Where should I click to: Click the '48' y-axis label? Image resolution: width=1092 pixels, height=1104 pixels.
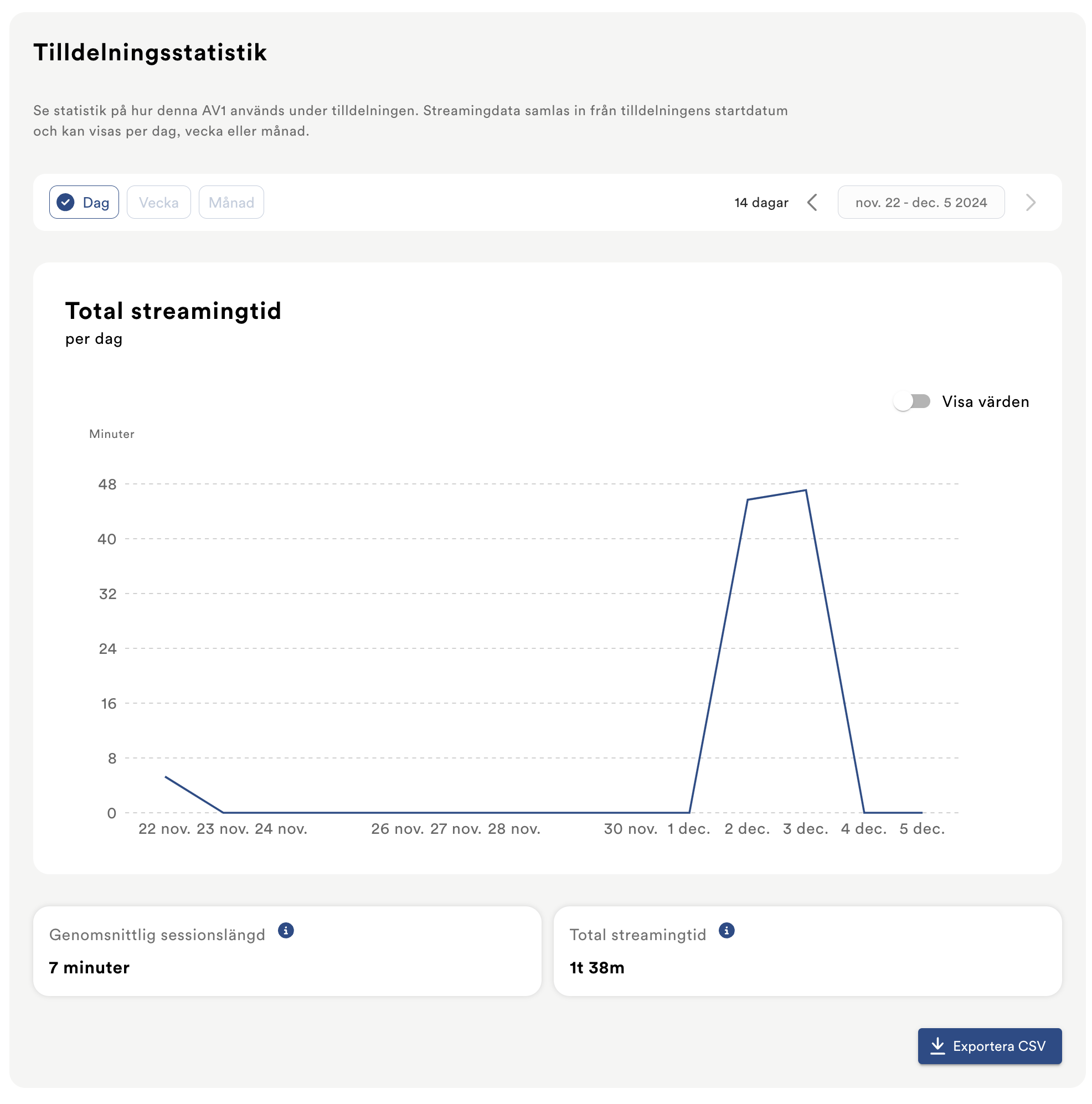click(x=107, y=484)
